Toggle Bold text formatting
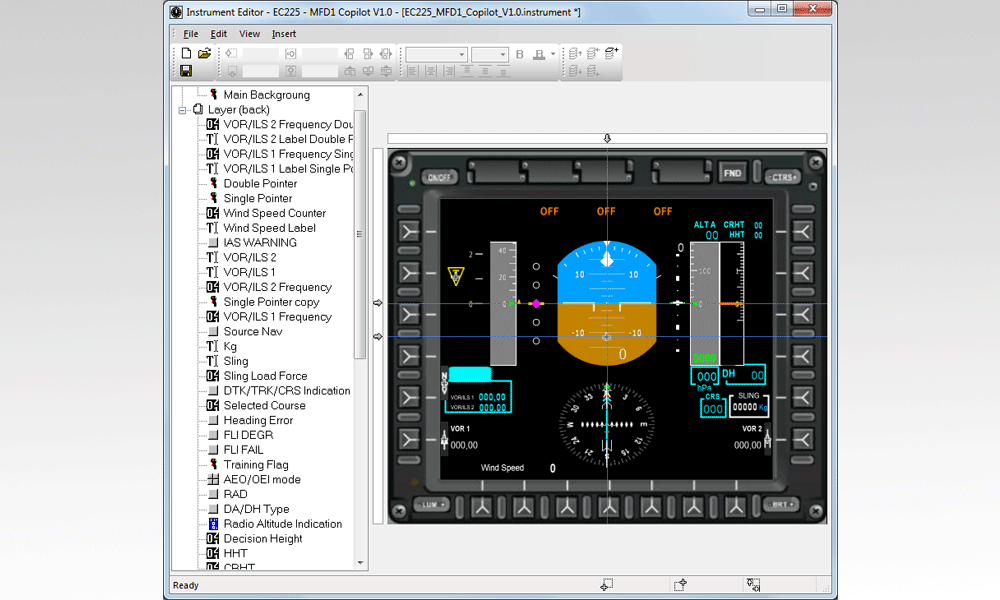Viewport: 1000px width, 600px height. point(518,53)
